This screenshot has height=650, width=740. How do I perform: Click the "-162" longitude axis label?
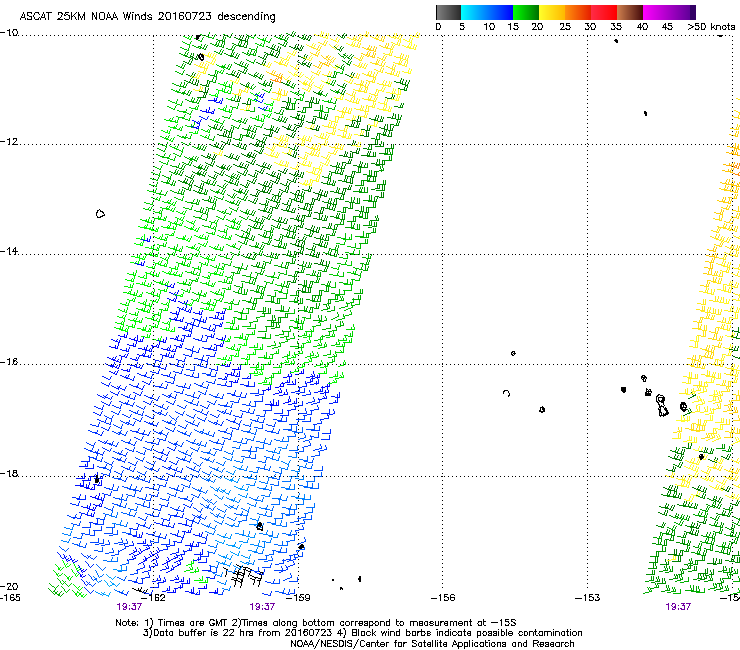pos(153,598)
